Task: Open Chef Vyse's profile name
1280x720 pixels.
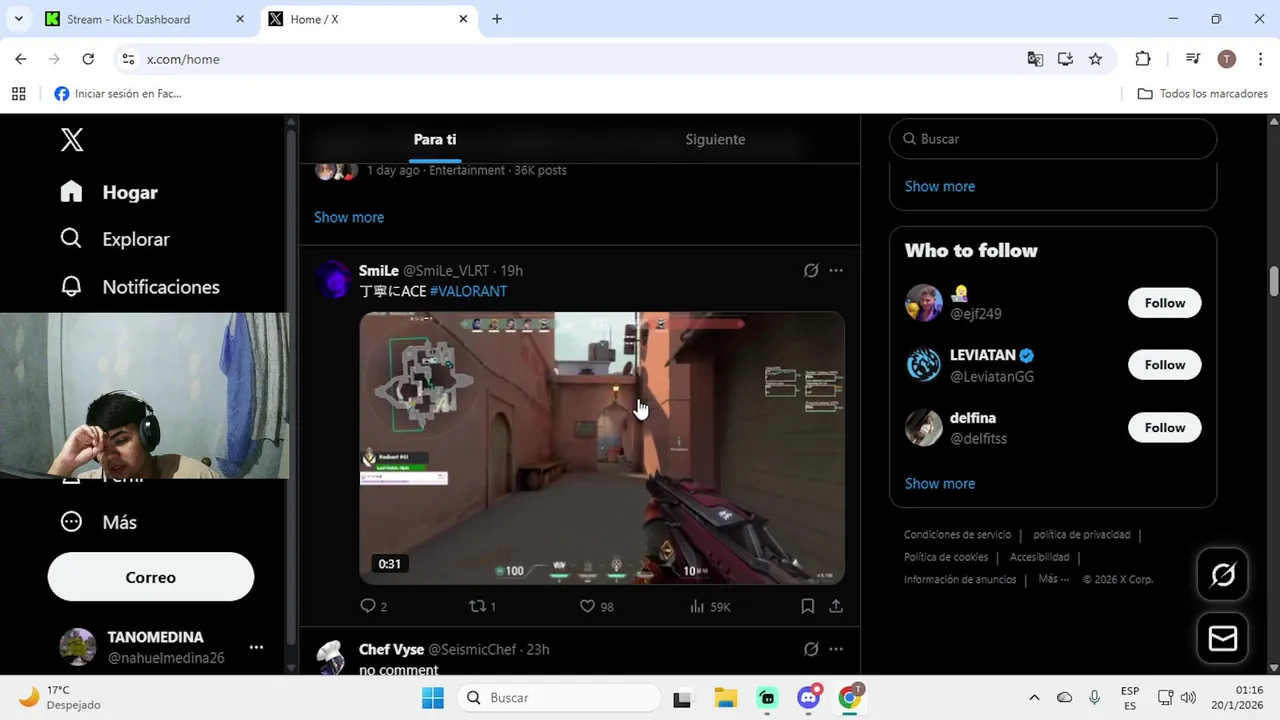Action: tap(391, 649)
